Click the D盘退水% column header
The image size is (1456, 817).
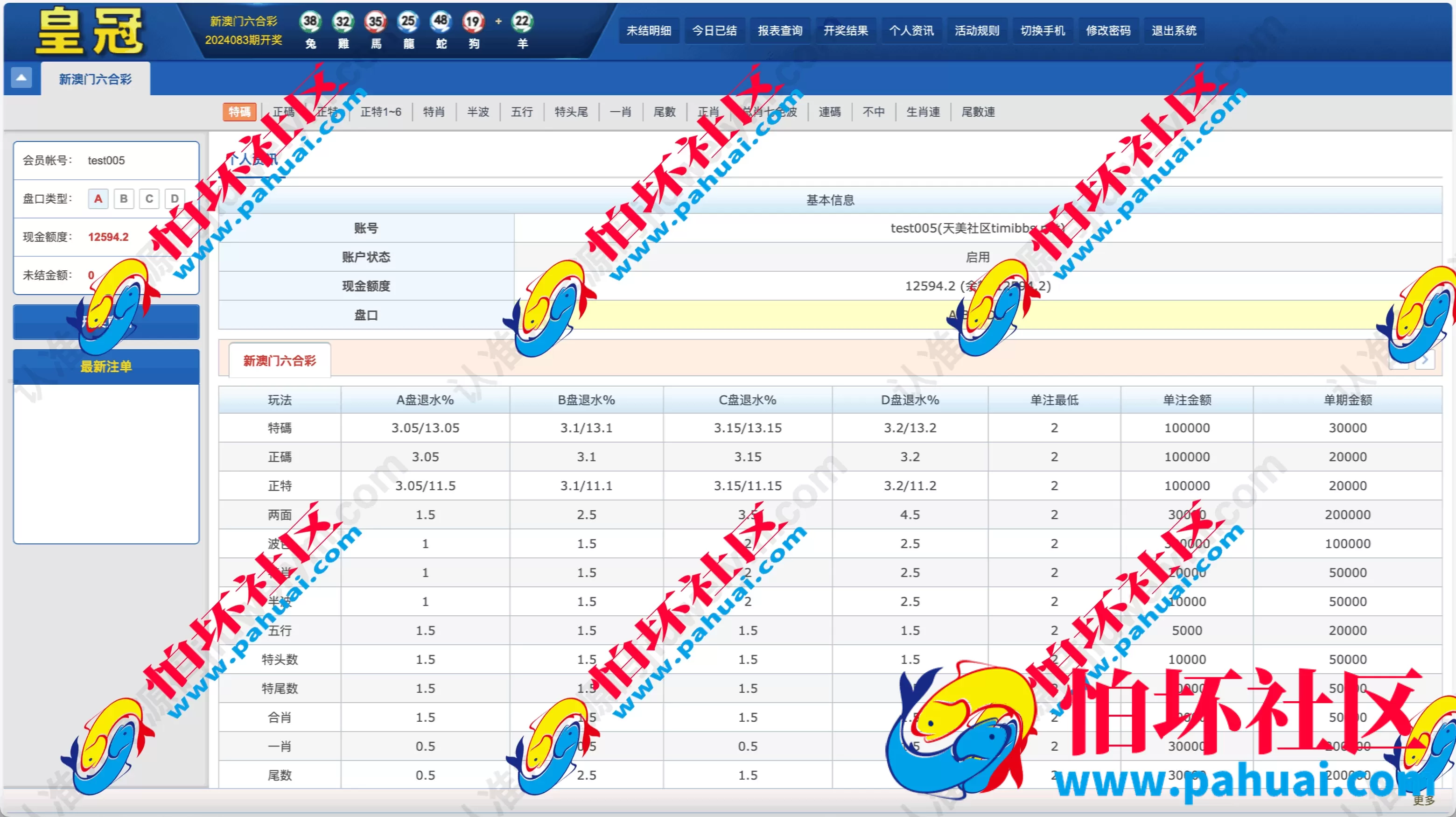pyautogui.click(x=910, y=400)
